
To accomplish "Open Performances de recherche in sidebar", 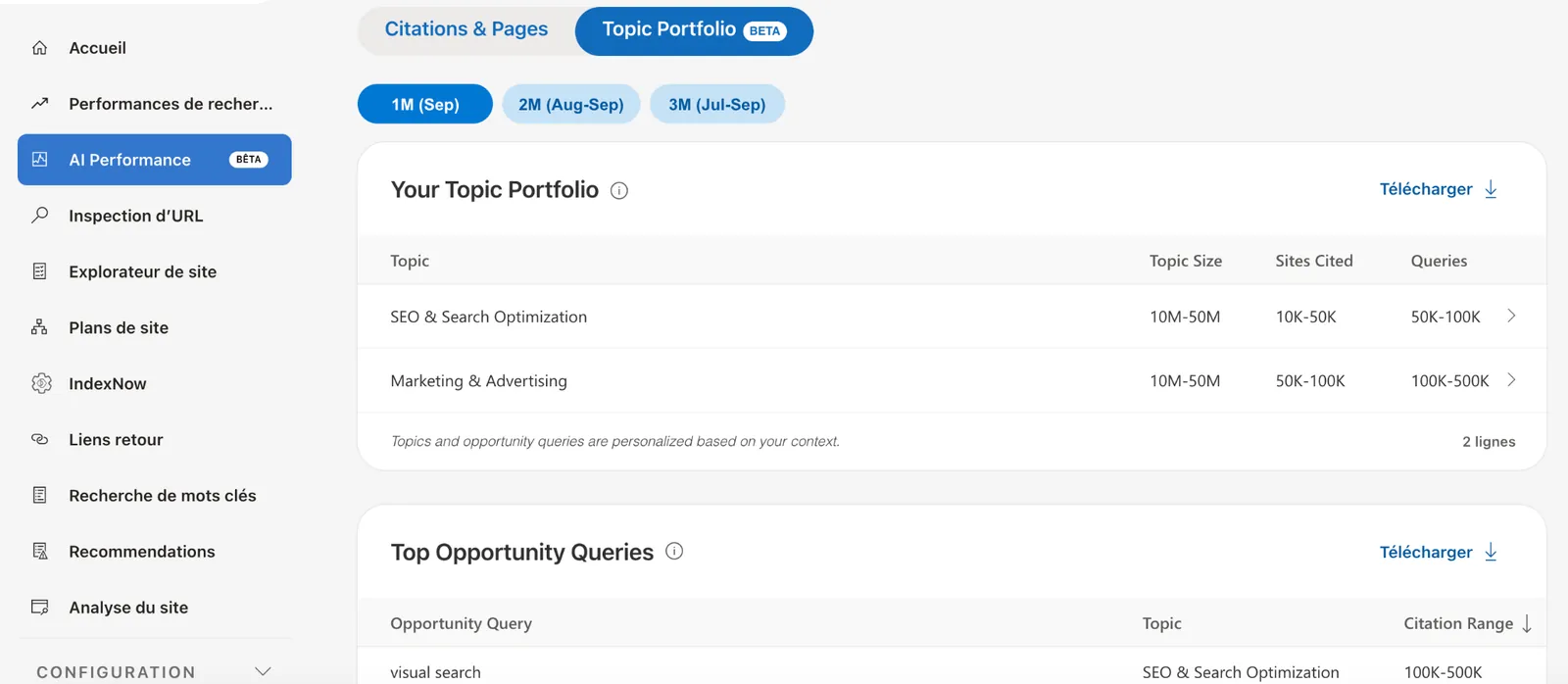I will [155, 104].
